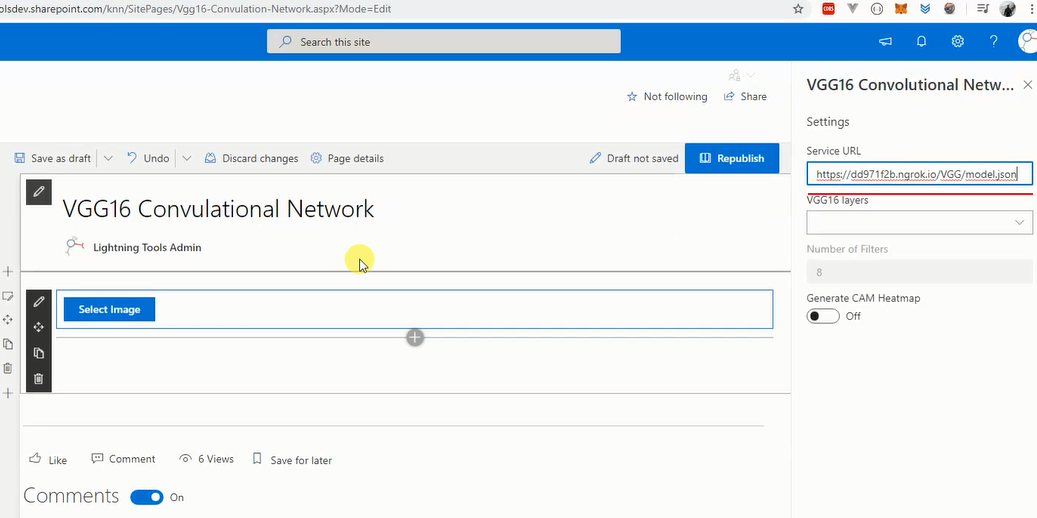Discard changes from the command bar
This screenshot has width=1037, height=518.
point(251,158)
